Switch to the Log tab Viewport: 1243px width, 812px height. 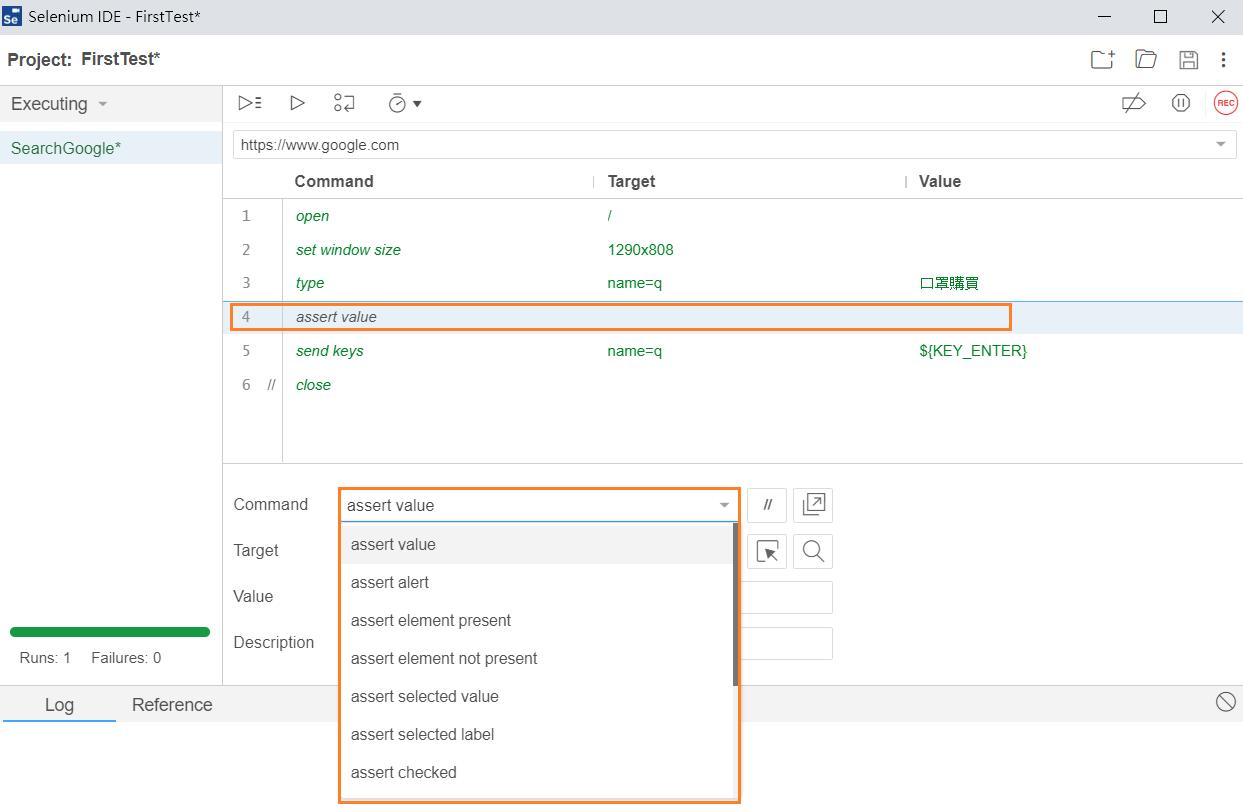click(x=59, y=704)
